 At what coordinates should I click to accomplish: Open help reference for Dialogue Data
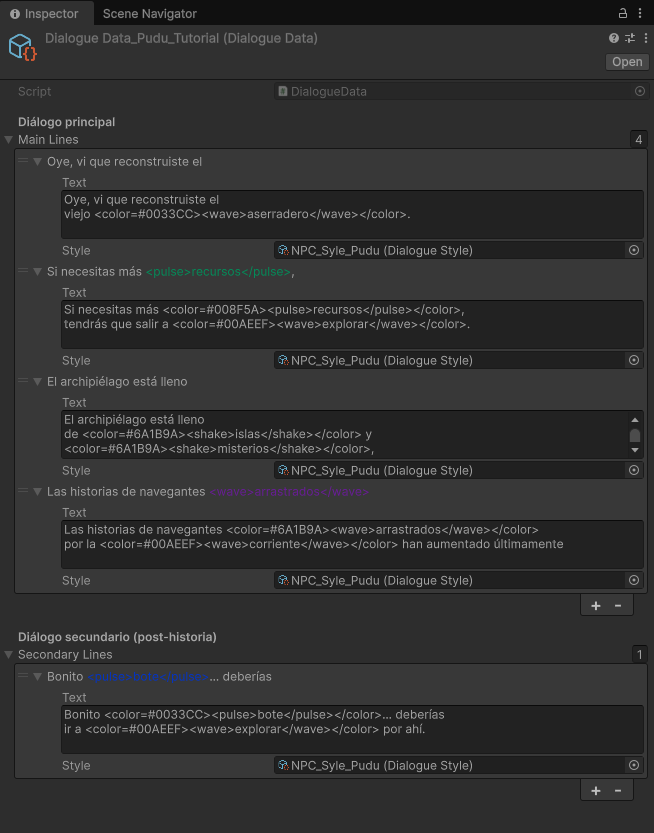click(614, 38)
